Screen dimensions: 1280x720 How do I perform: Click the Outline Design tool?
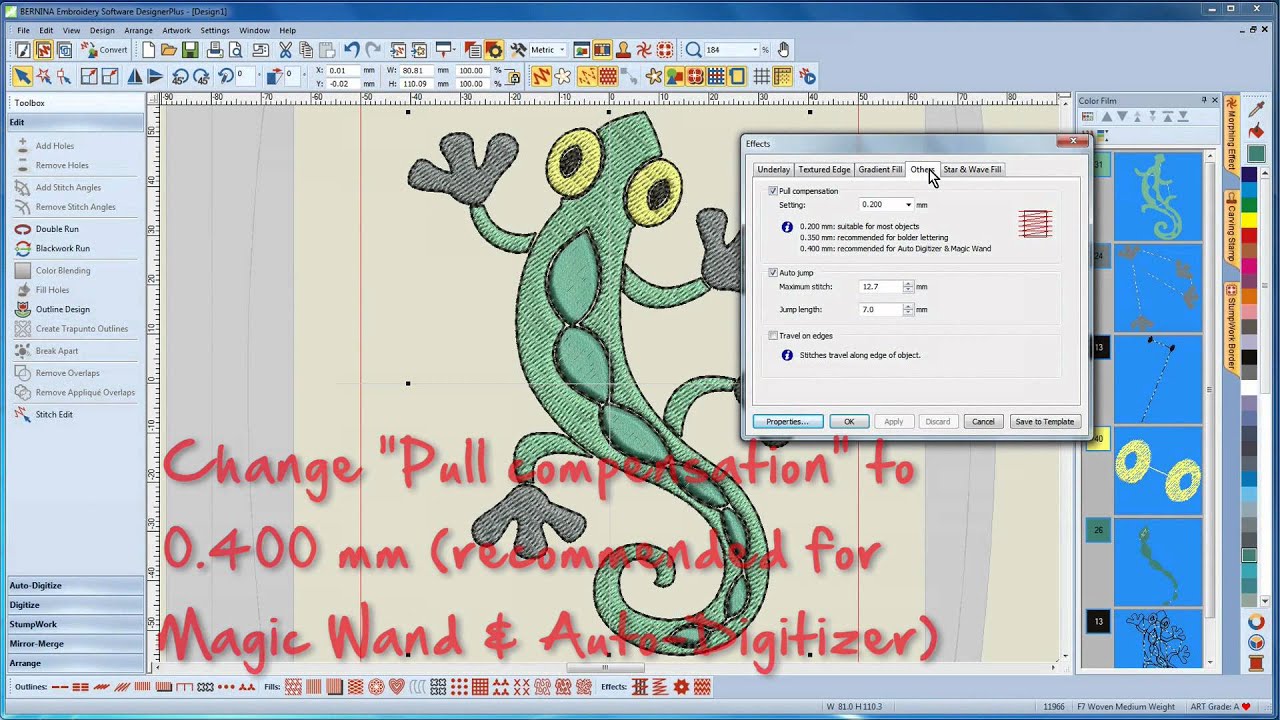tap(62, 309)
